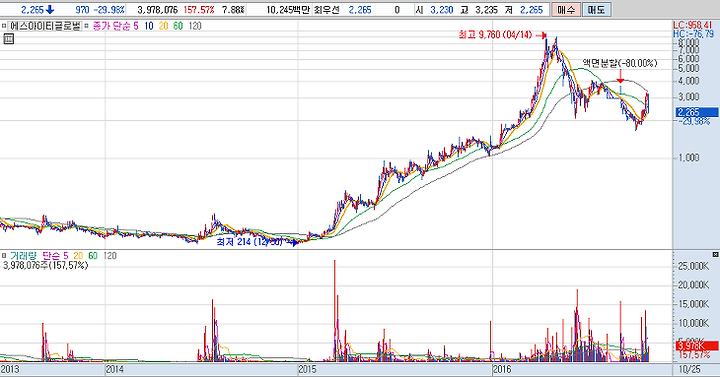Select the volume 120 average legend
The height and width of the screenshot is (377, 720).
tap(110, 256)
